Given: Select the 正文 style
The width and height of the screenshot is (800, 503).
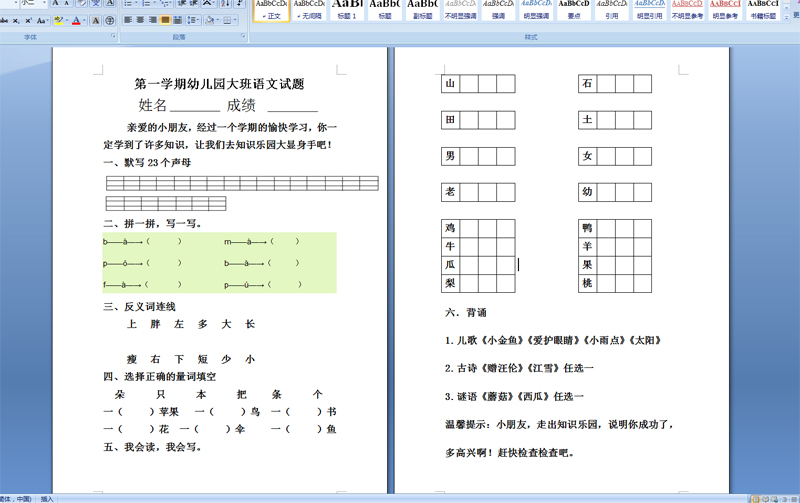Looking at the screenshot, I should (271, 10).
